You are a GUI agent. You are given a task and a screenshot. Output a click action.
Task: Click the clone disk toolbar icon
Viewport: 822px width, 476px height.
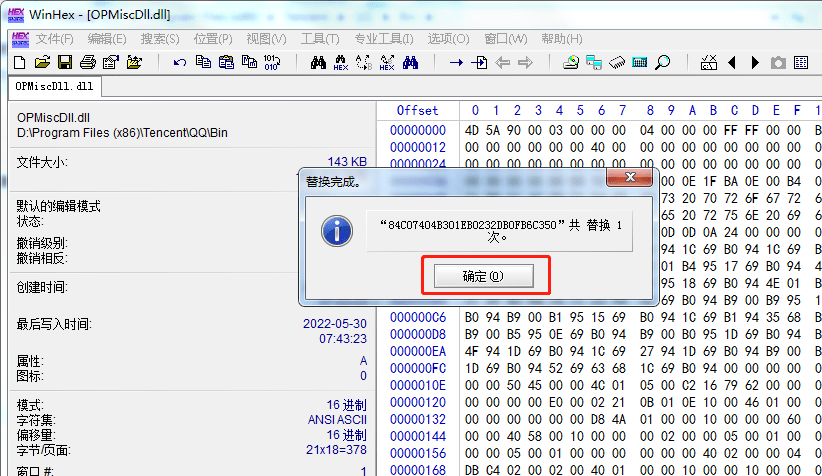(594, 62)
